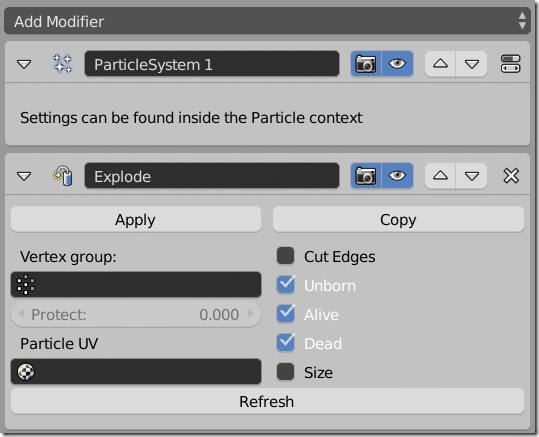539x437 pixels.
Task: Click the ParticleSystem modifier sparkle icon
Action: 63,64
